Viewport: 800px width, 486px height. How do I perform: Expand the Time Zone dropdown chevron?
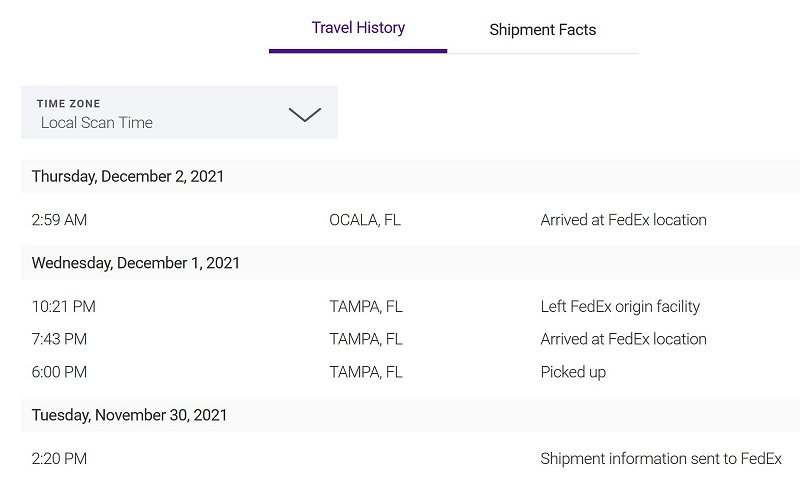click(x=305, y=114)
